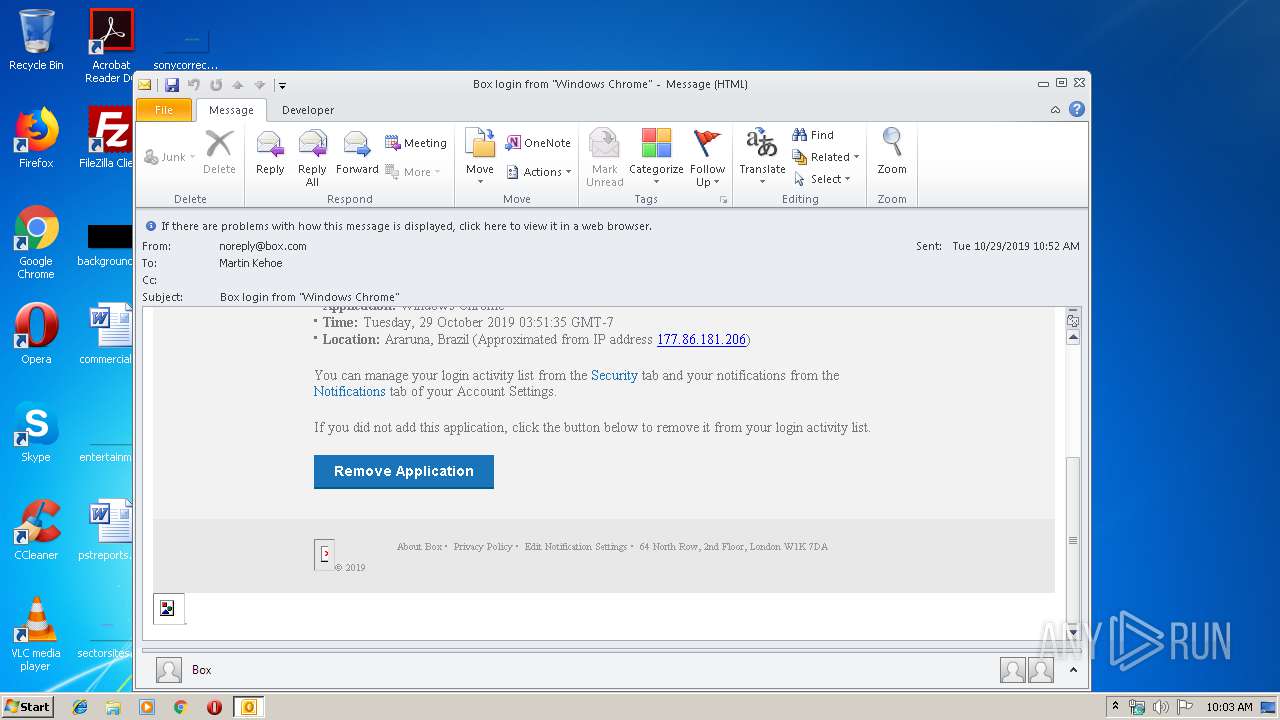This screenshot has height=720, width=1280.
Task: Click the view in web browser info bar
Action: pos(406,226)
